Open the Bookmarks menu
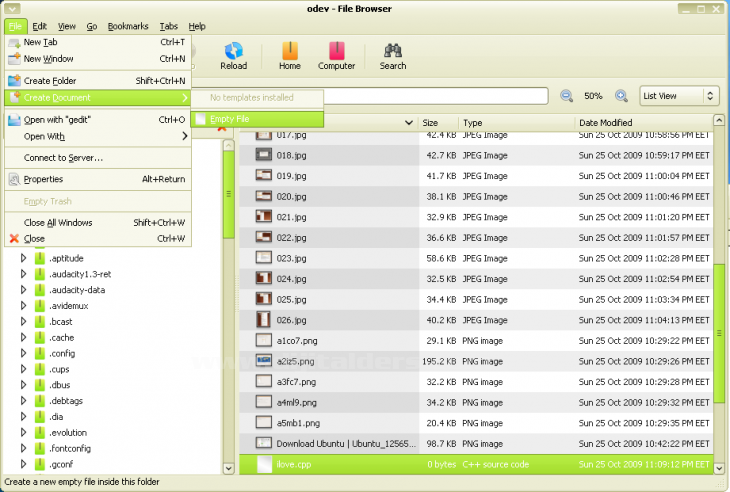 (127, 26)
